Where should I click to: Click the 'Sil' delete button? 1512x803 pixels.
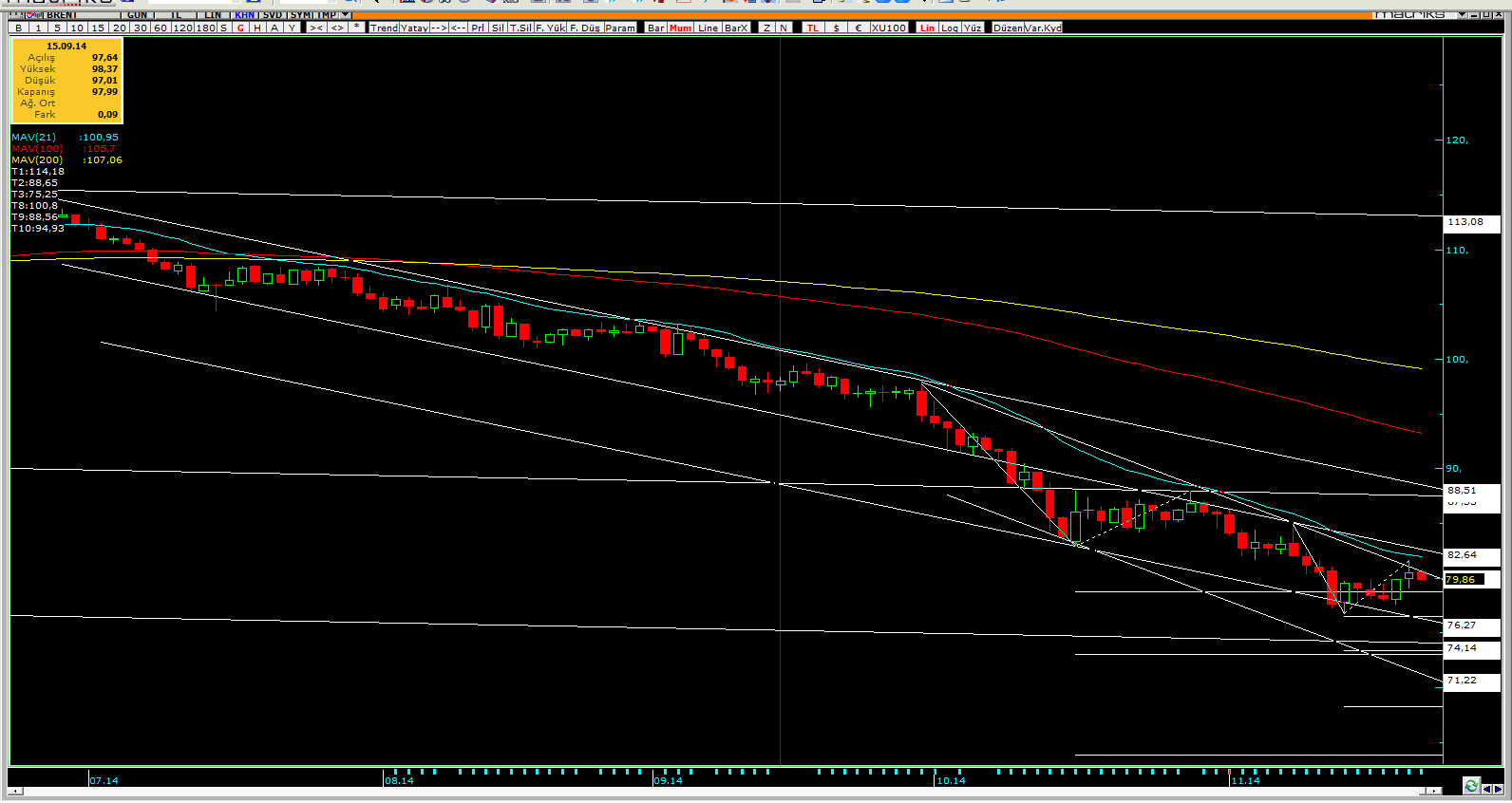(498, 28)
